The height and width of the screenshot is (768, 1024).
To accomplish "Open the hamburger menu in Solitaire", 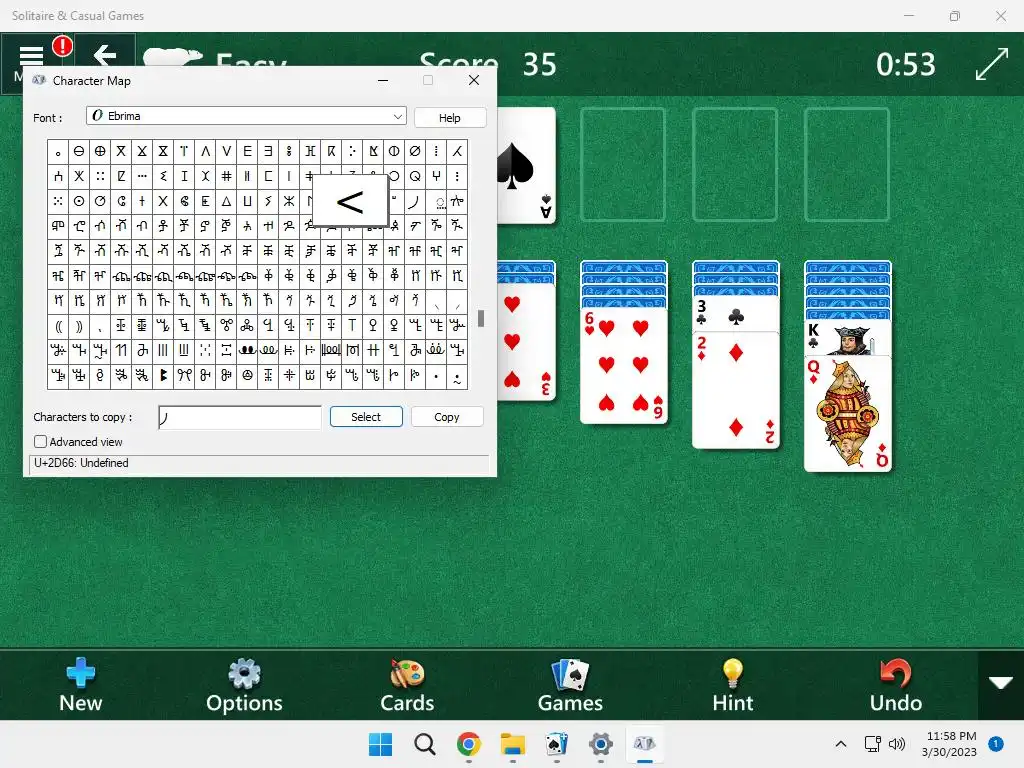I will (31, 56).
